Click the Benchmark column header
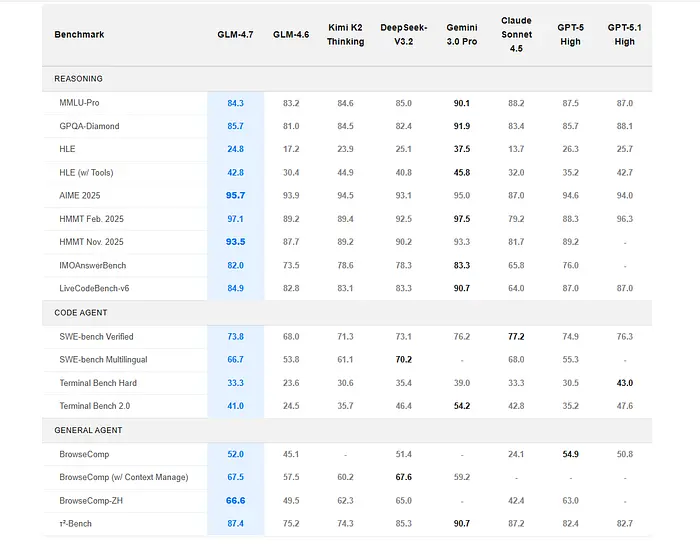This screenshot has height=545, width=700. 79,35
